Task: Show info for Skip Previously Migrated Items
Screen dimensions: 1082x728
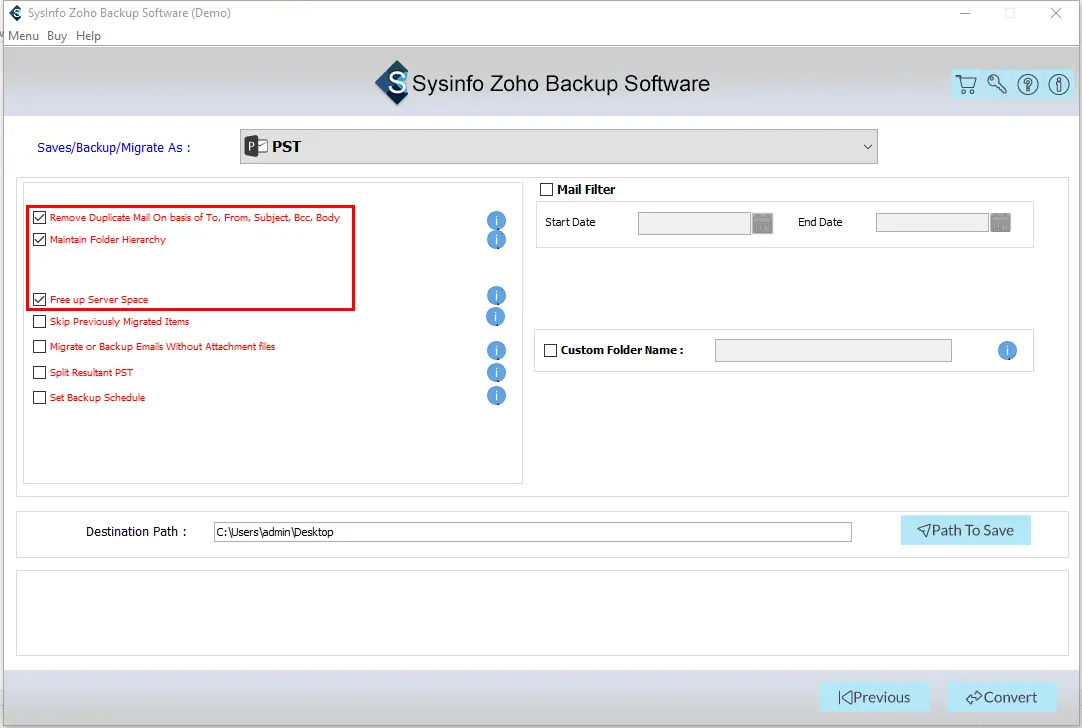Action: 496,317
